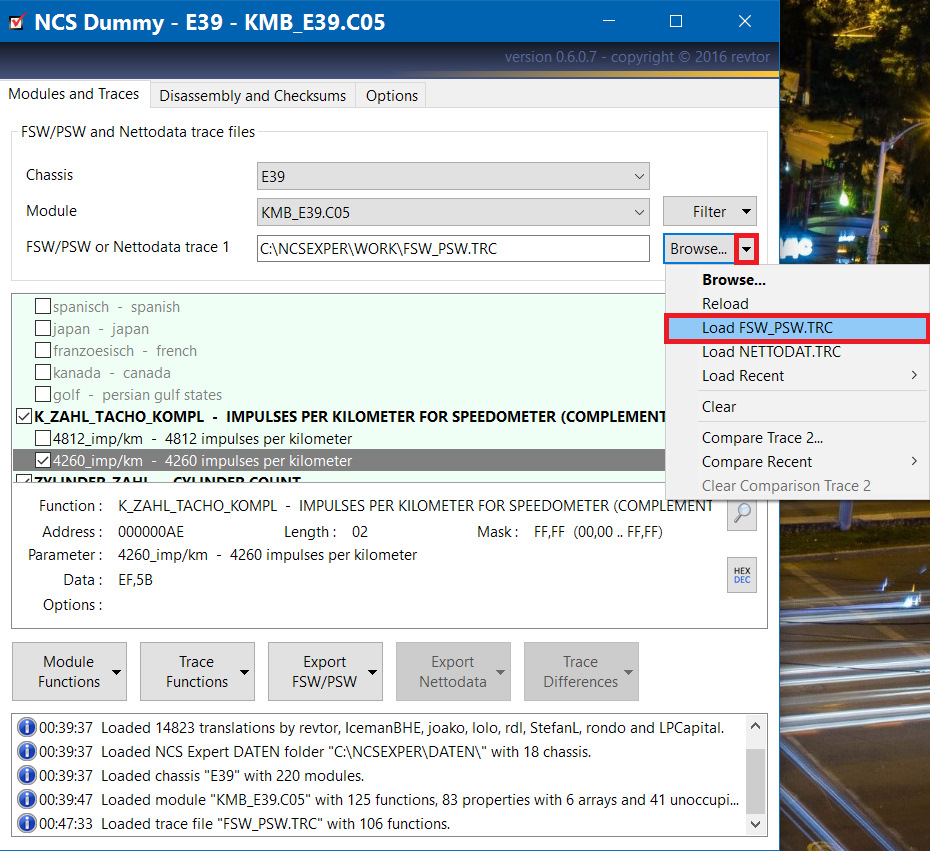This screenshot has height=851, width=930.
Task: Switch to Disassembly and Checksums tab
Action: (x=252, y=95)
